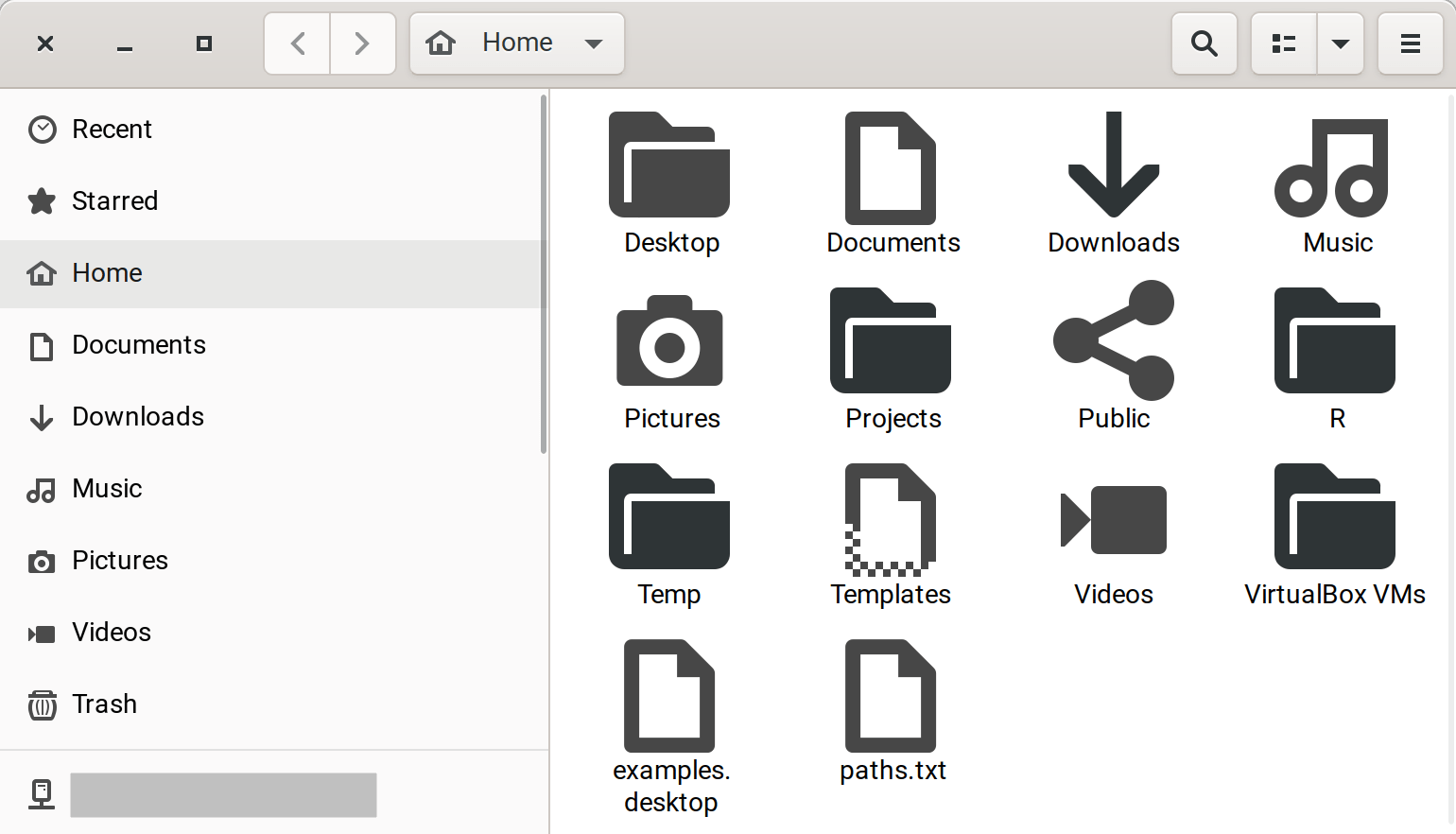Switch to list view using the toolbar icon
1456x834 pixels.
[x=1283, y=43]
